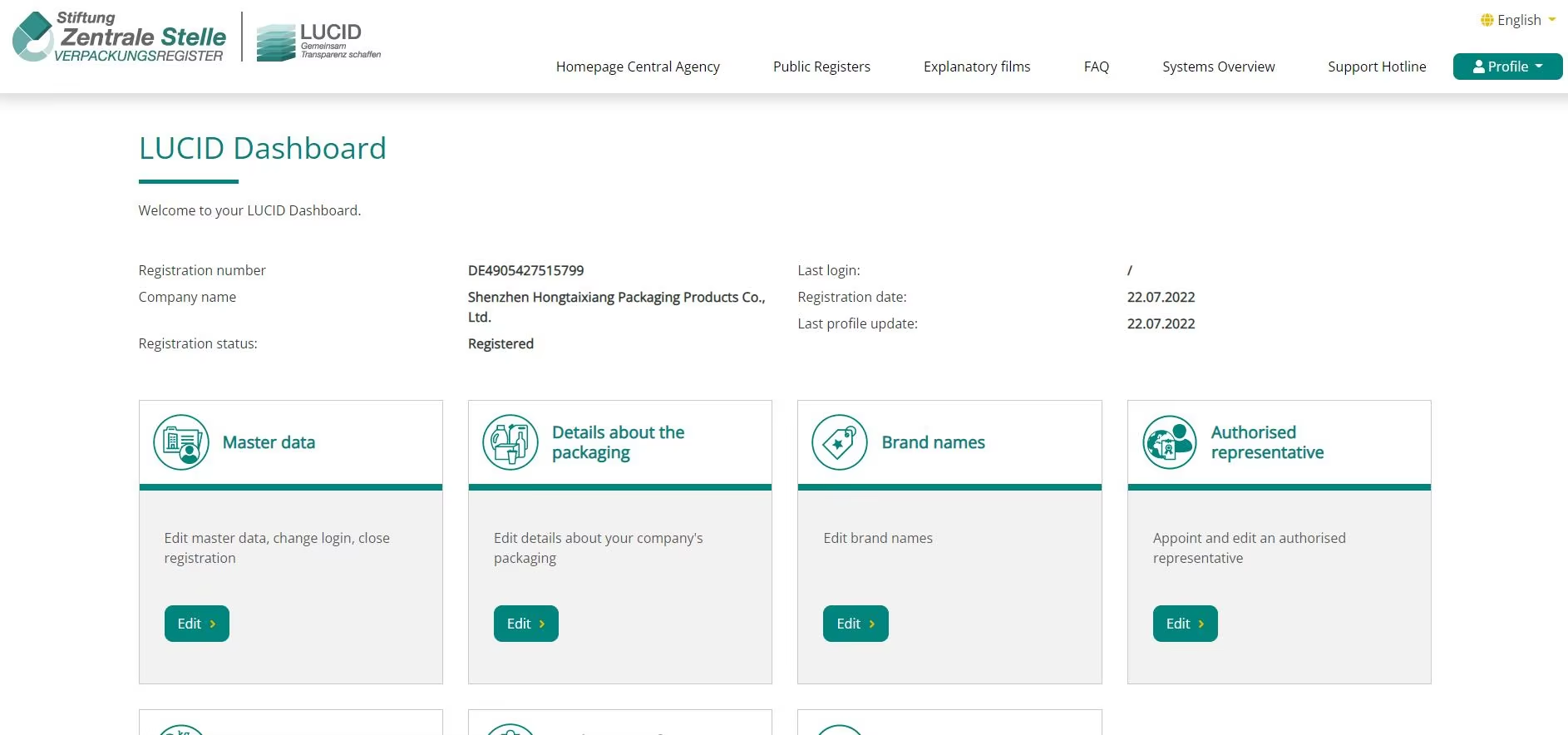1568x735 pixels.
Task: Click the Registered status value
Action: point(500,343)
